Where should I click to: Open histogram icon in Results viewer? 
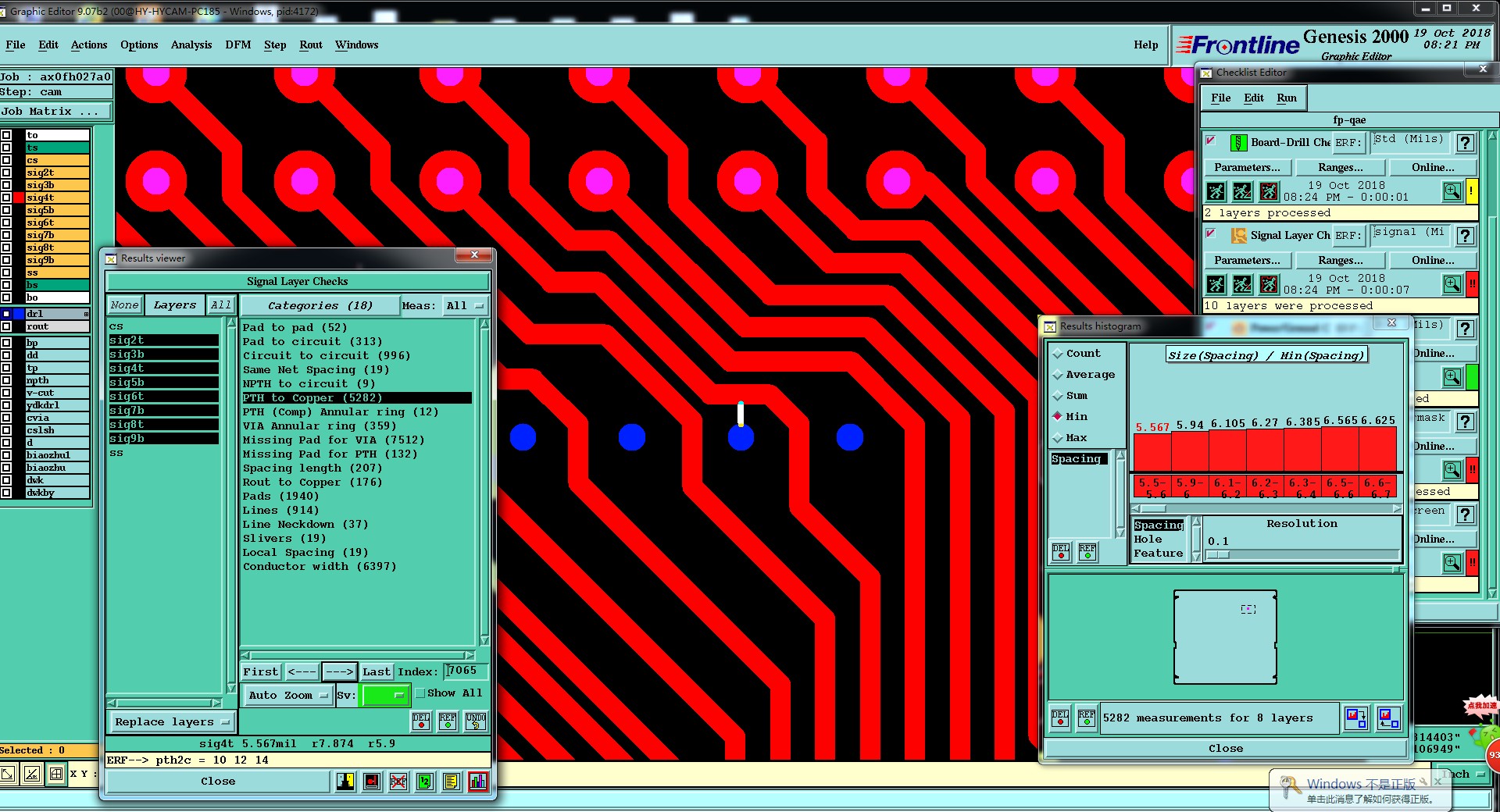[x=478, y=782]
